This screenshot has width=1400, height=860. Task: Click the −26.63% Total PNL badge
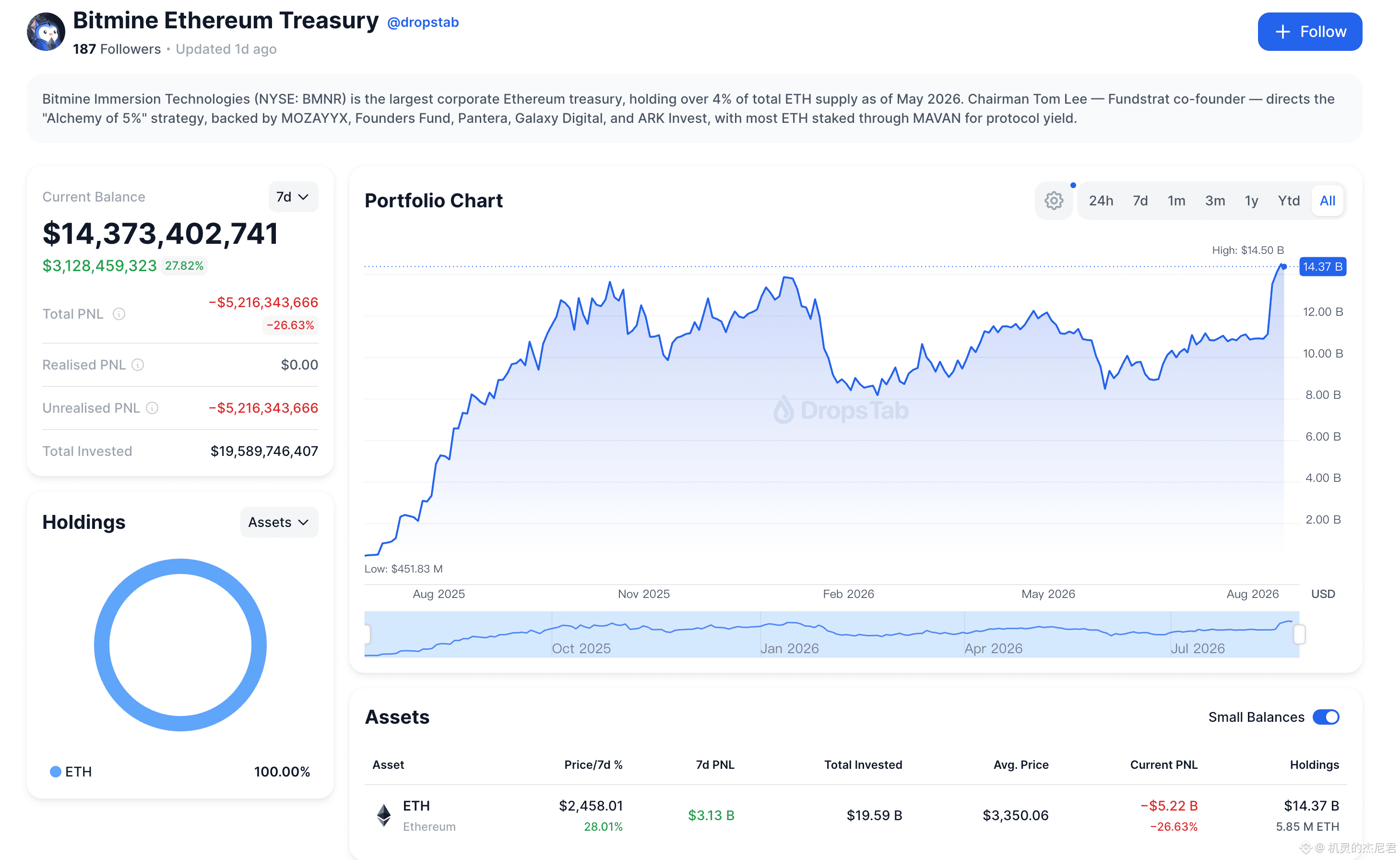(290, 325)
